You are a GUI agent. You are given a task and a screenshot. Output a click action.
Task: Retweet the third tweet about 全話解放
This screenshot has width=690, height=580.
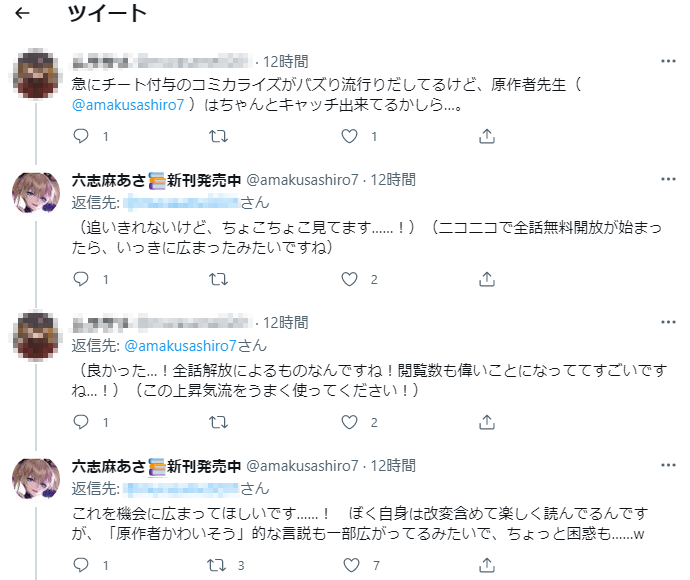pos(216,422)
